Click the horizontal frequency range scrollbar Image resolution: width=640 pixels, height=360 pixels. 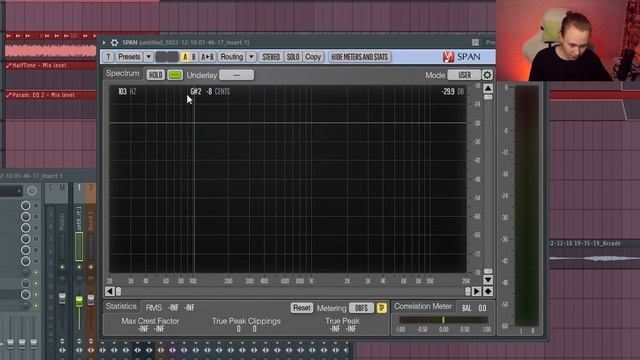click(x=293, y=291)
